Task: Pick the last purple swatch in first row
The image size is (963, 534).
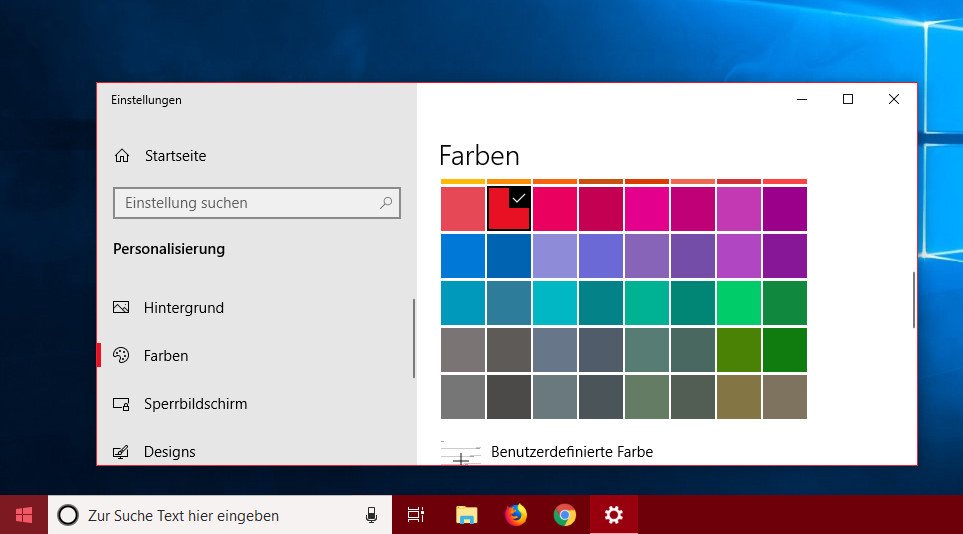Action: point(785,209)
